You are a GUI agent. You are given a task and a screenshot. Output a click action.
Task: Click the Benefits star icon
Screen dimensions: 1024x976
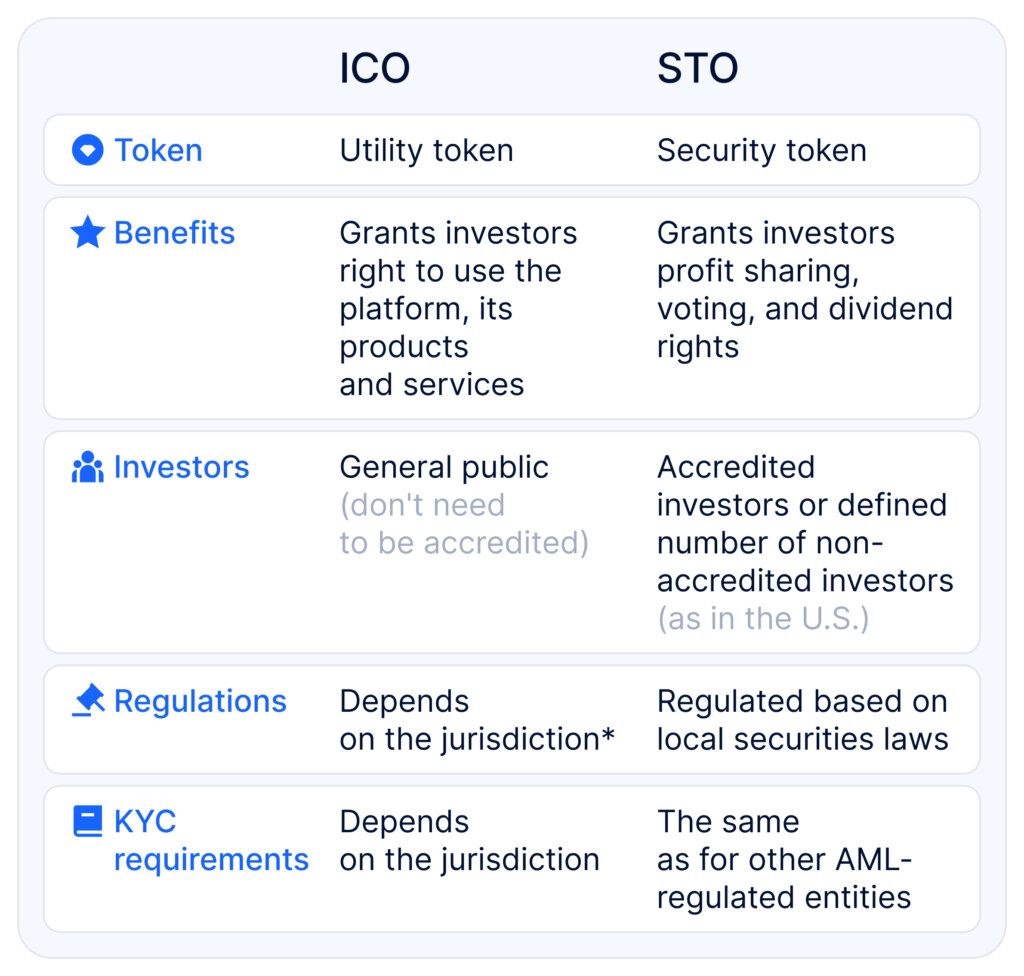coord(88,232)
